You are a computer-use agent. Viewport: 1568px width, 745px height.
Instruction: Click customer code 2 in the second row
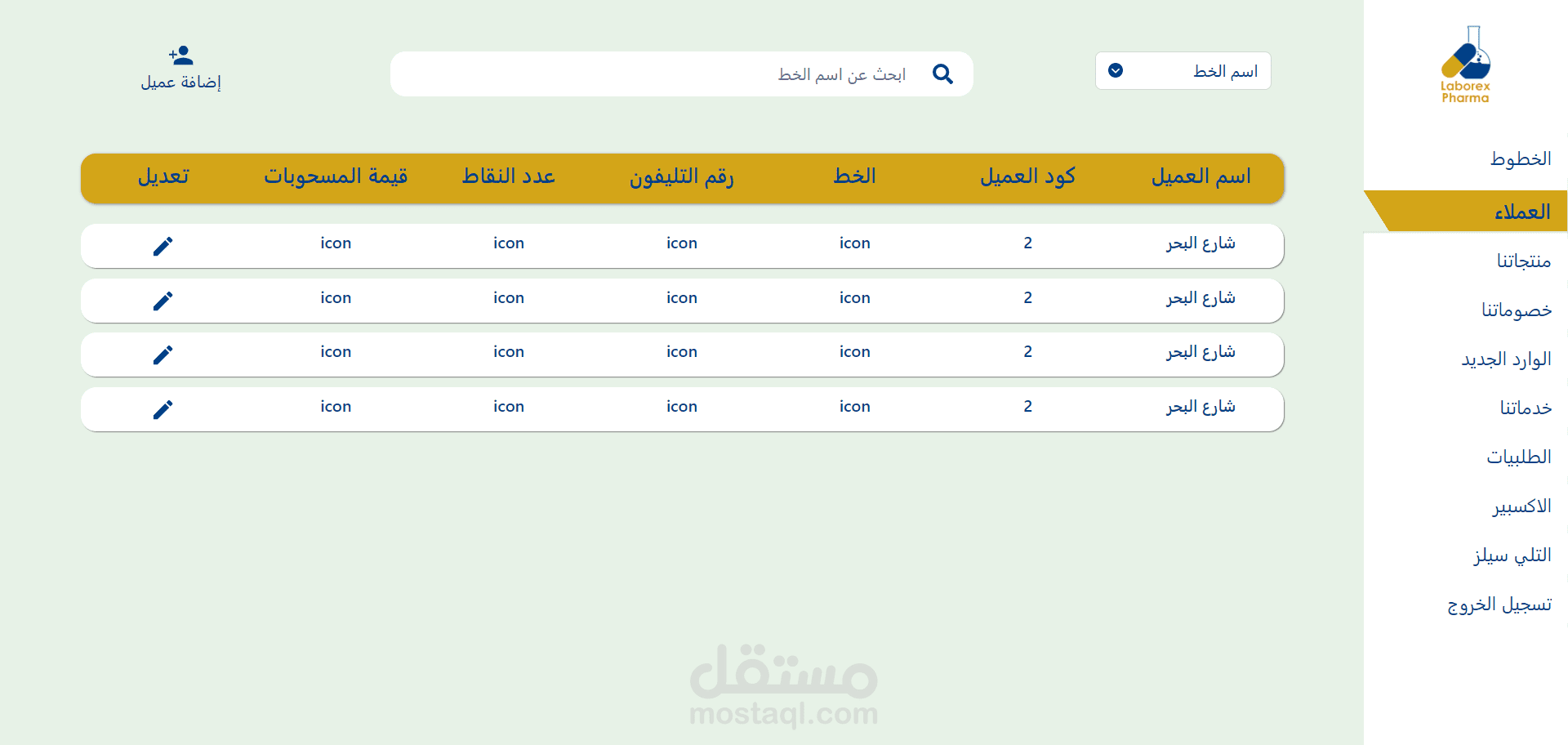tap(1027, 297)
